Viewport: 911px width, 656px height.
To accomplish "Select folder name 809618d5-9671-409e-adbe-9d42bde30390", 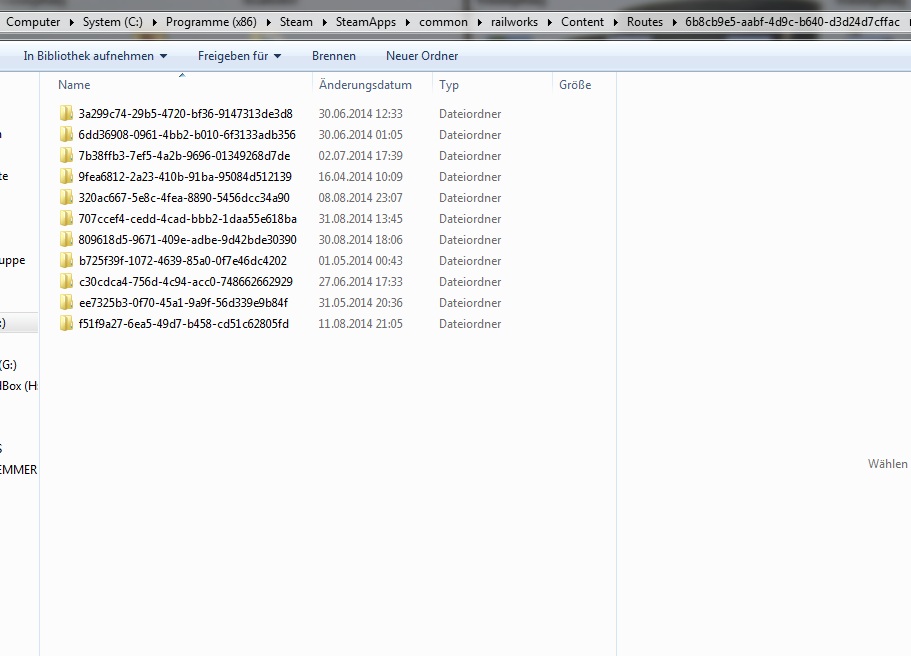I will point(187,239).
